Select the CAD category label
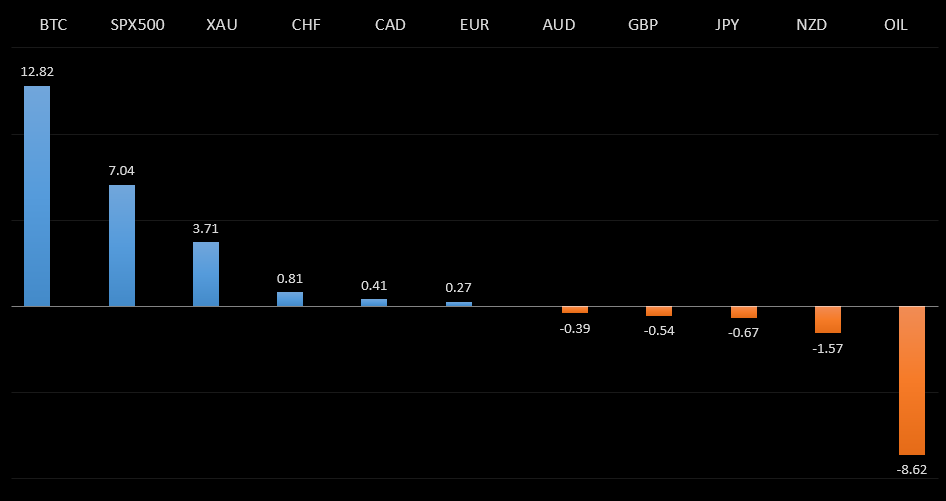Image resolution: width=946 pixels, height=501 pixels. 390,24
